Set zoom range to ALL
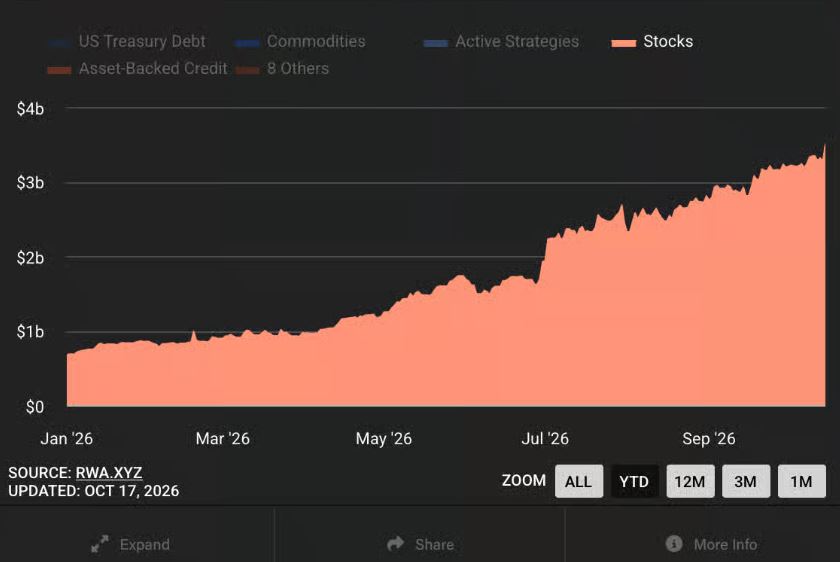Screen dimensions: 840x562 [x=579, y=481]
